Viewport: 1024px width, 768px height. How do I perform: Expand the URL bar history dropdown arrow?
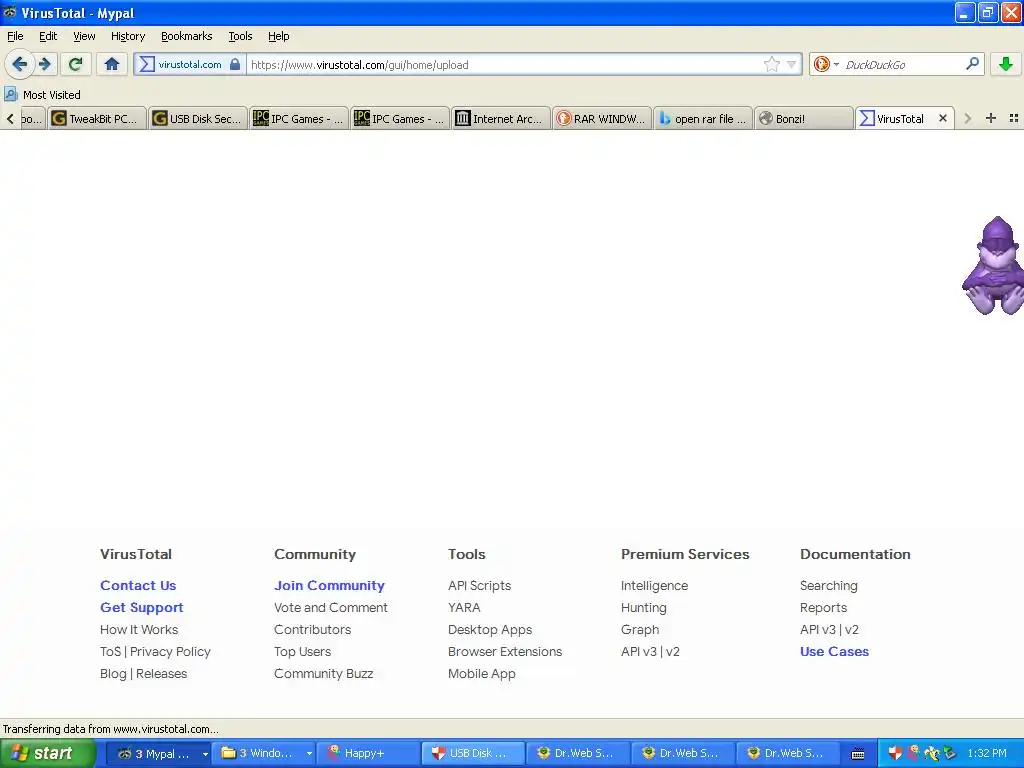(792, 64)
